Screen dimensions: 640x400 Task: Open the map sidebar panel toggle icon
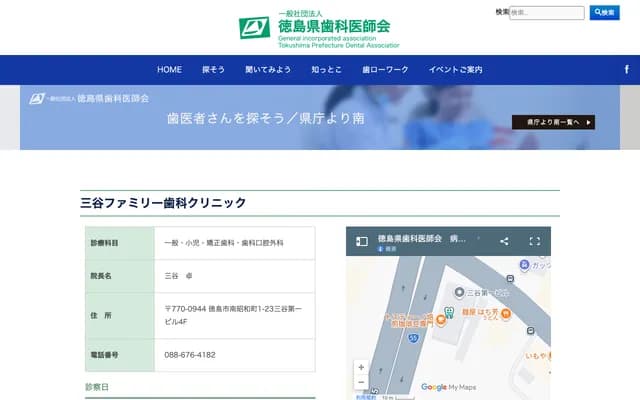click(x=362, y=241)
